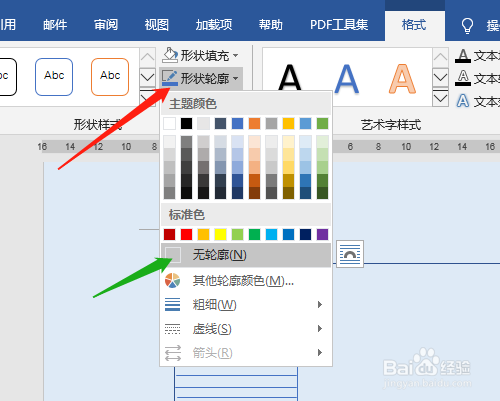The image size is (500, 401).
Task: Pick the light blue standard color
Action: click(x=271, y=234)
